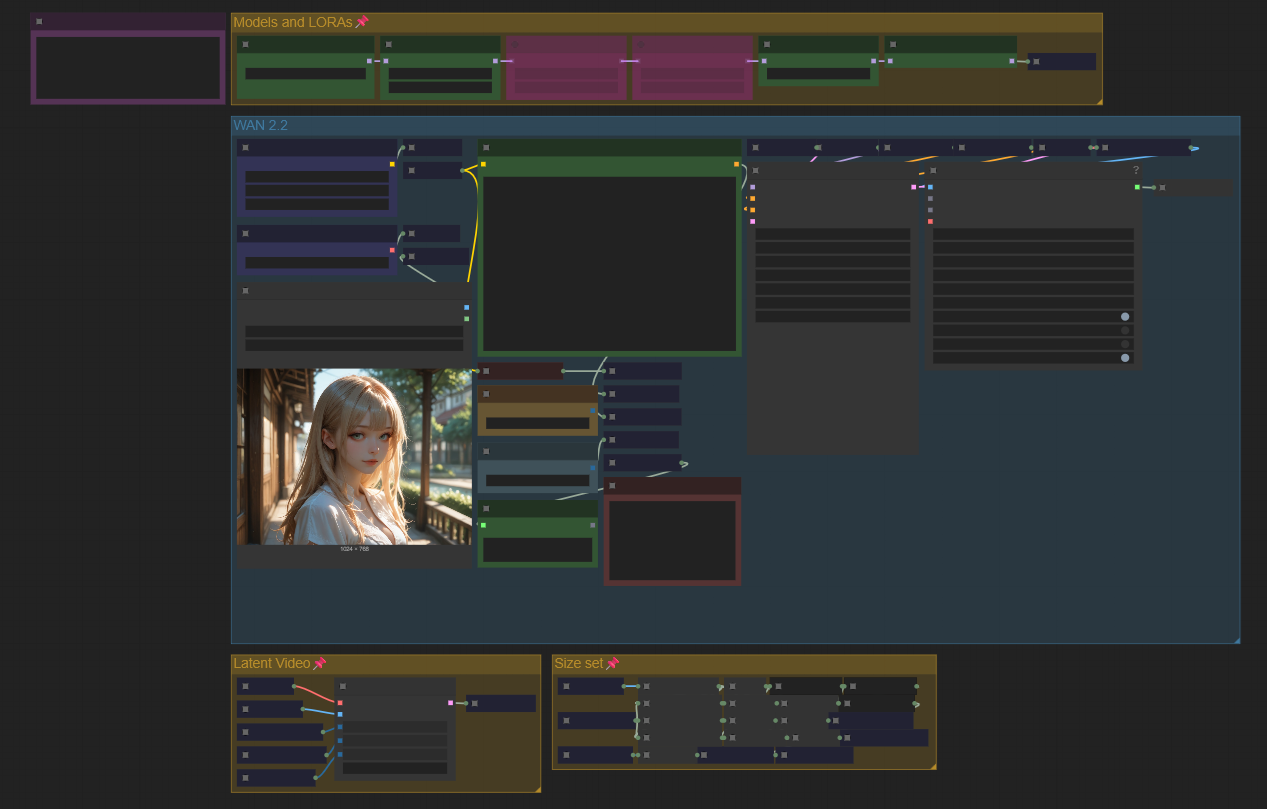Image resolution: width=1267 pixels, height=809 pixels.
Task: Click the pin icon beside Latent Video title
Action: (320, 664)
